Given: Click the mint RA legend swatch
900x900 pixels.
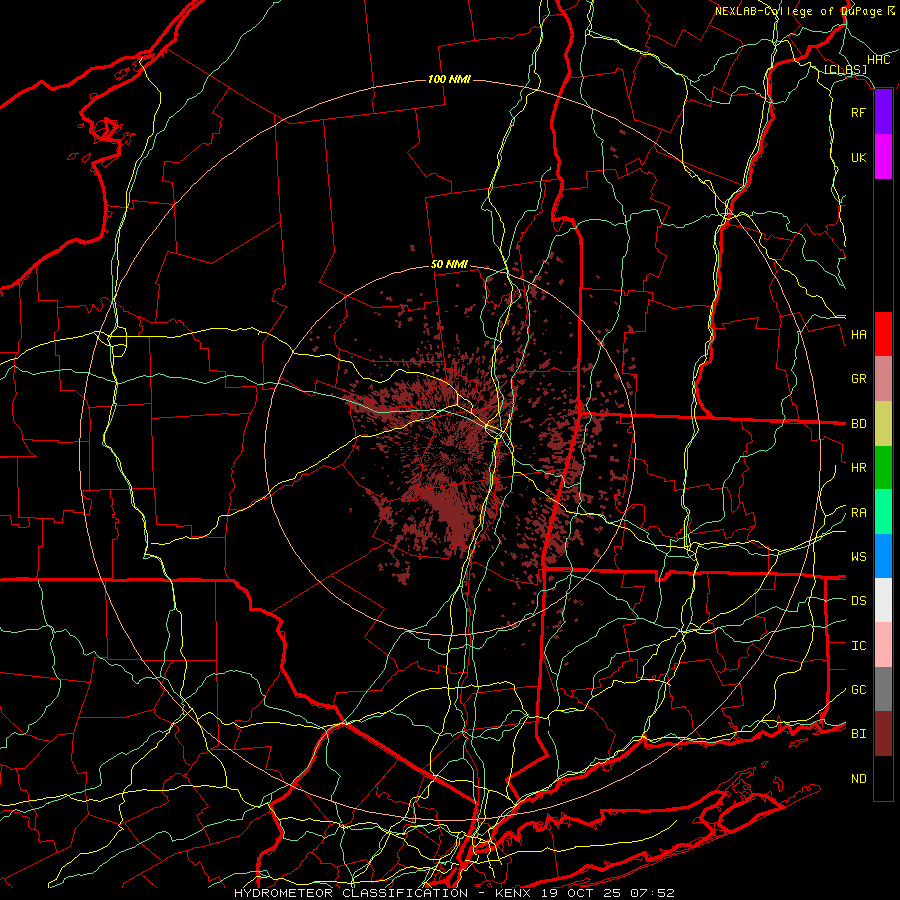Looking at the screenshot, I should click(x=883, y=512).
